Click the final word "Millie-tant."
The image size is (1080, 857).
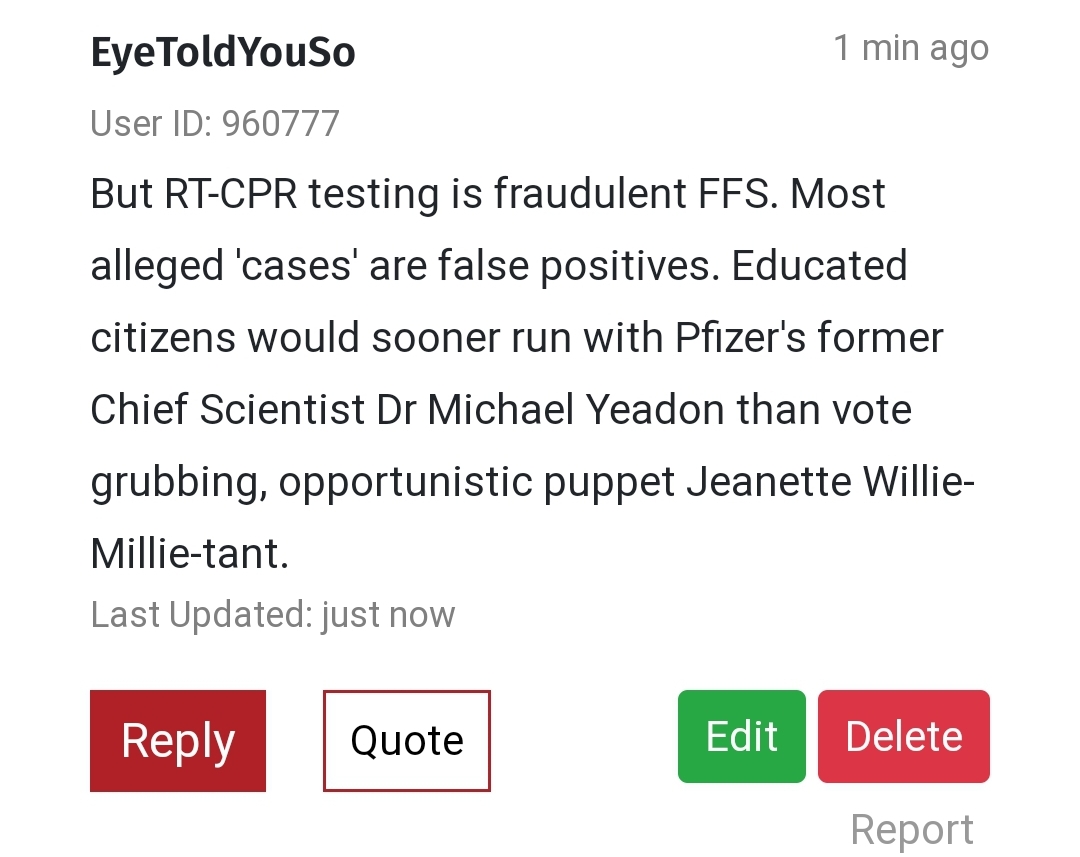coord(190,553)
